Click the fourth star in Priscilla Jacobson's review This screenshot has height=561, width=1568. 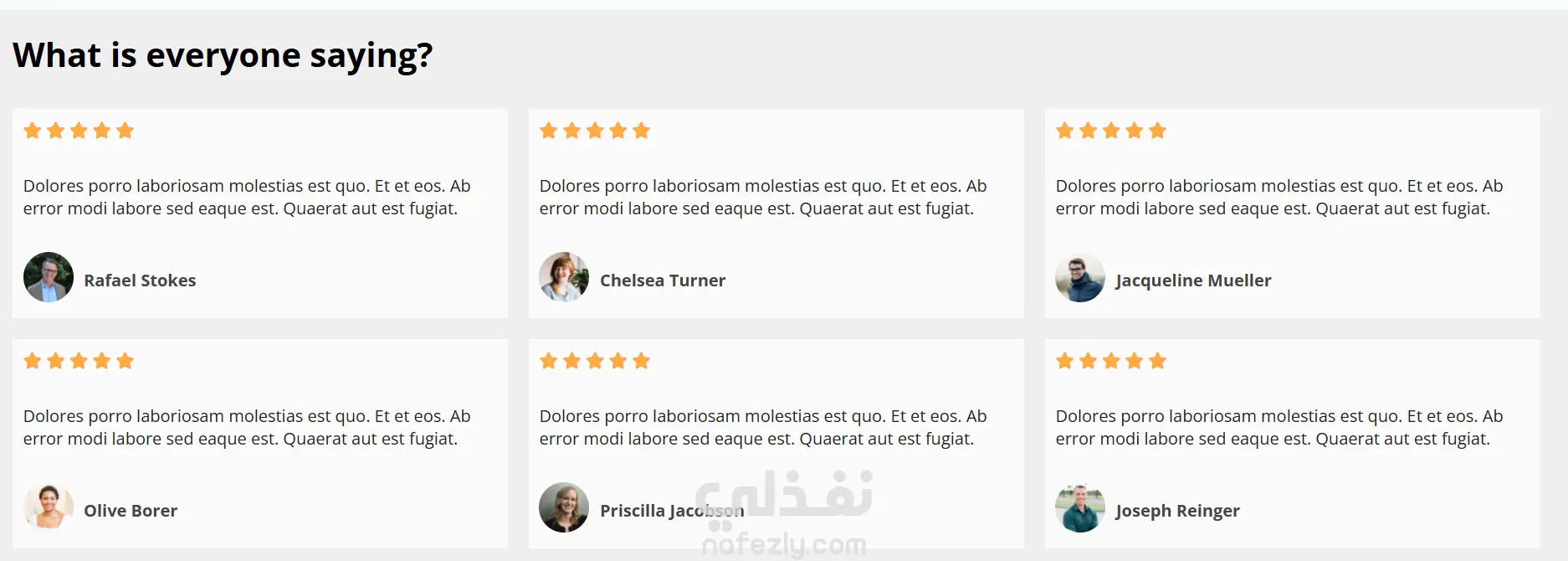618,361
